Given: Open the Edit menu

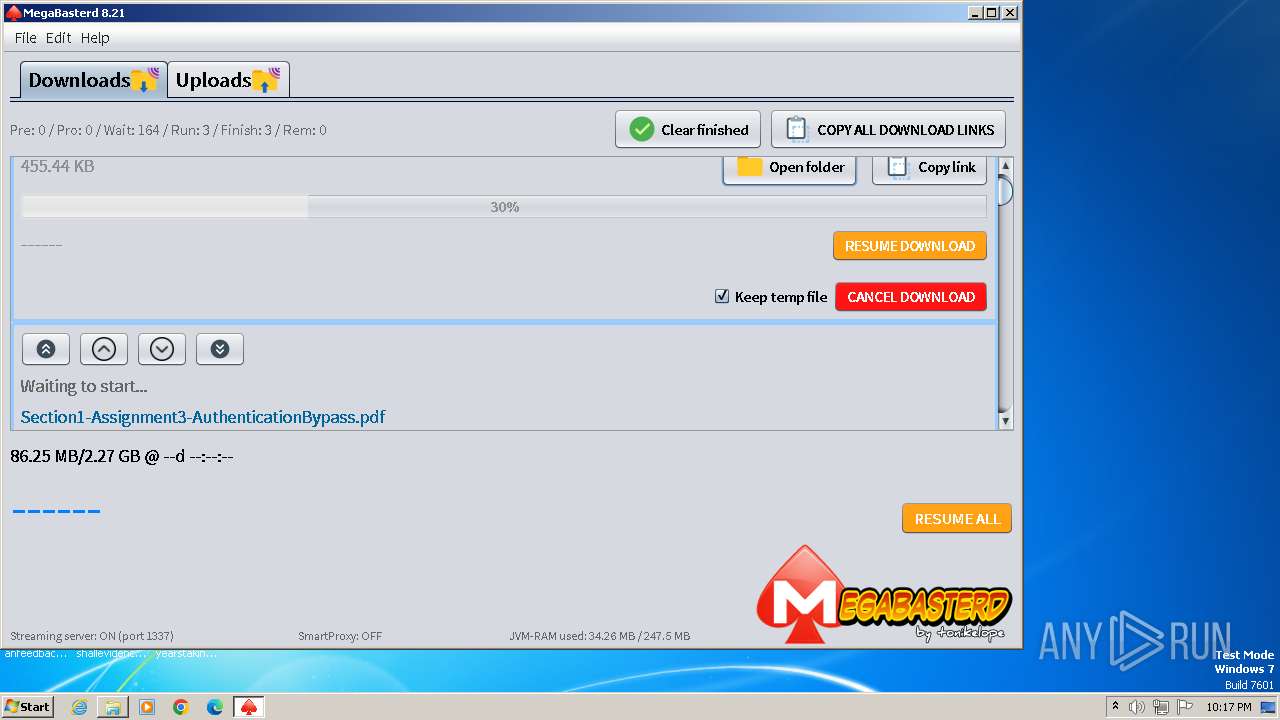Looking at the screenshot, I should point(58,38).
